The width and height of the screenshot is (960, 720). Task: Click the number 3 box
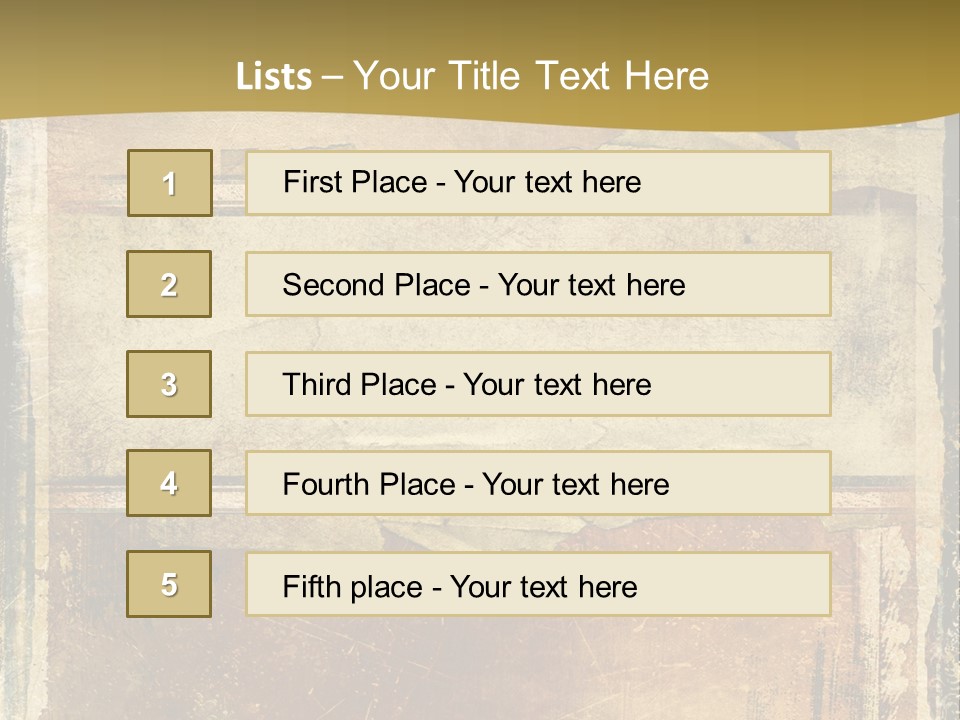point(169,384)
